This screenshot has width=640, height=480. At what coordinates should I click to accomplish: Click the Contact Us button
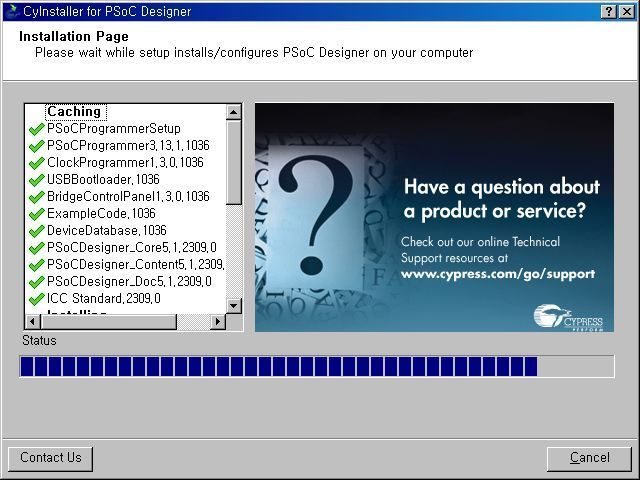51,459
